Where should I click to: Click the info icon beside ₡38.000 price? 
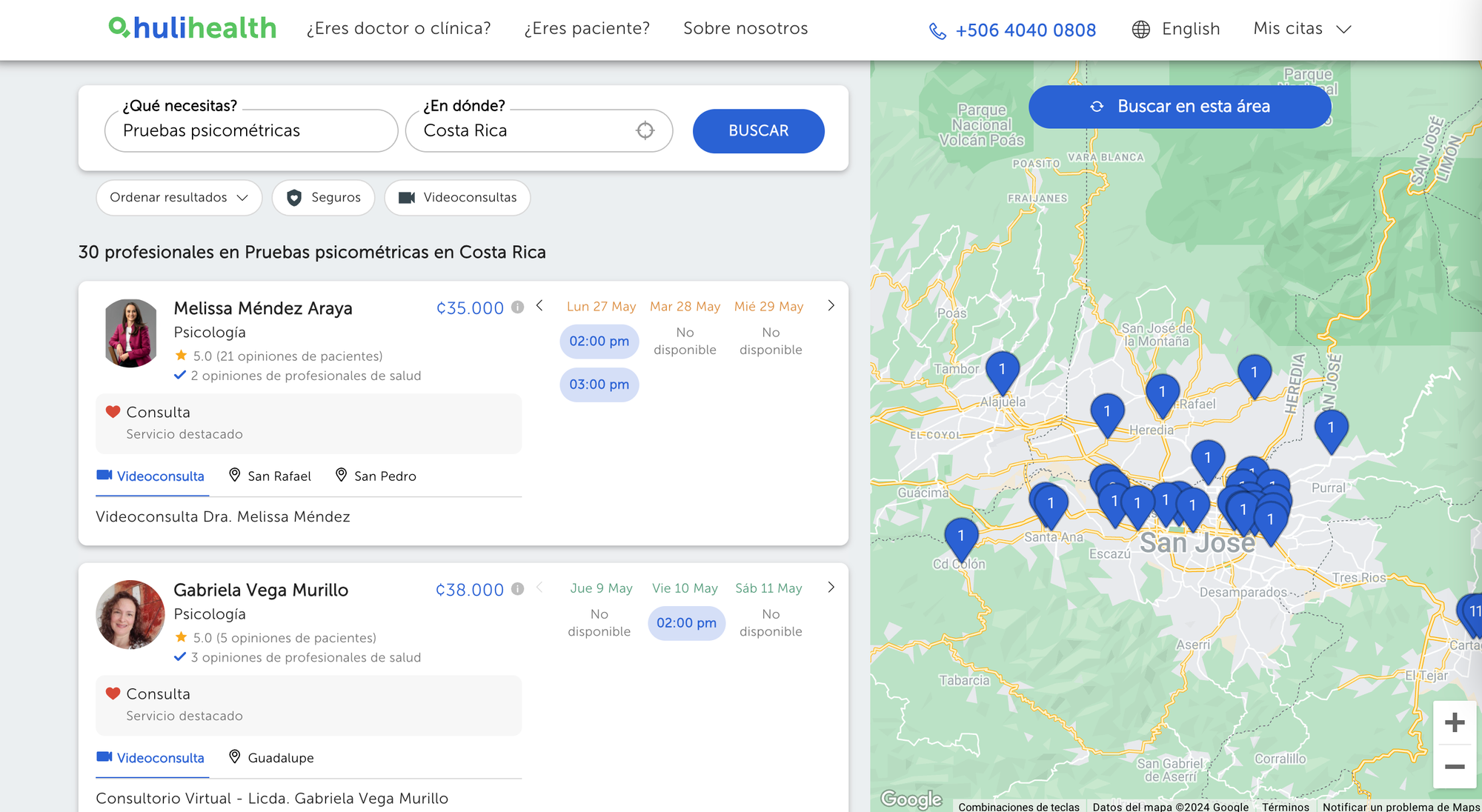[x=518, y=589]
